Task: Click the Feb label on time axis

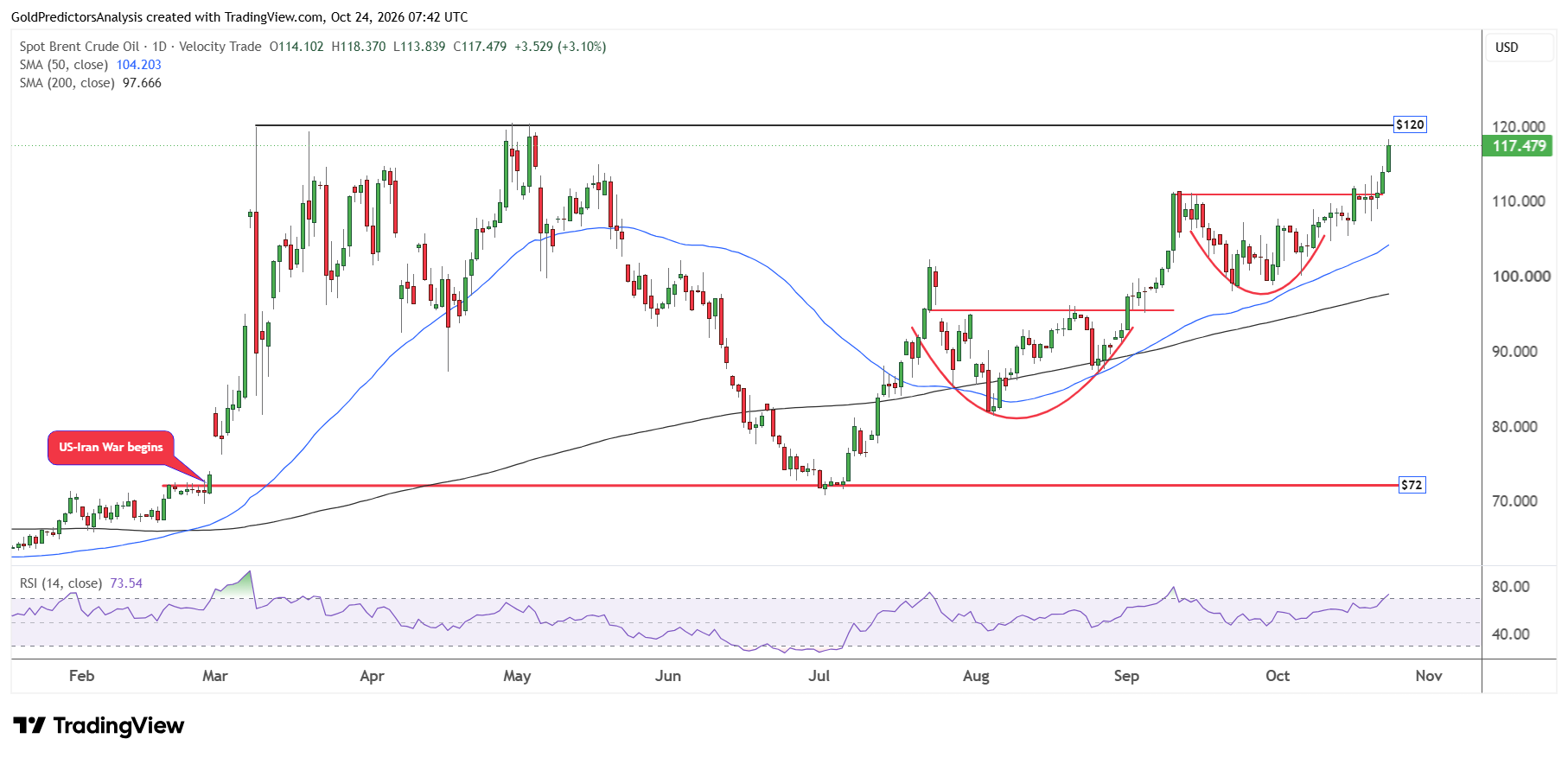Action: [x=81, y=676]
